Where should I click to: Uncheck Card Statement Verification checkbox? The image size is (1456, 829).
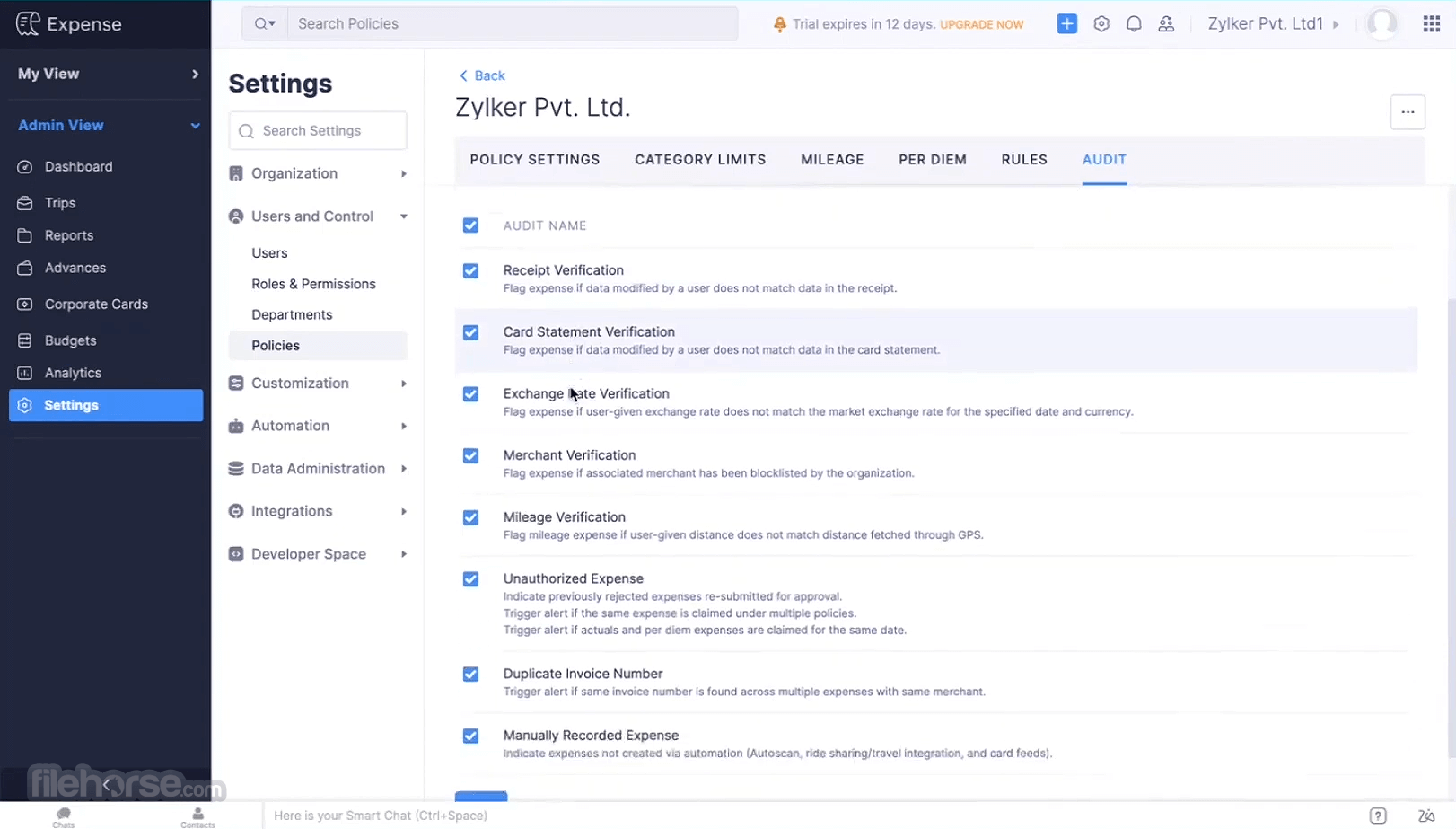(x=470, y=332)
